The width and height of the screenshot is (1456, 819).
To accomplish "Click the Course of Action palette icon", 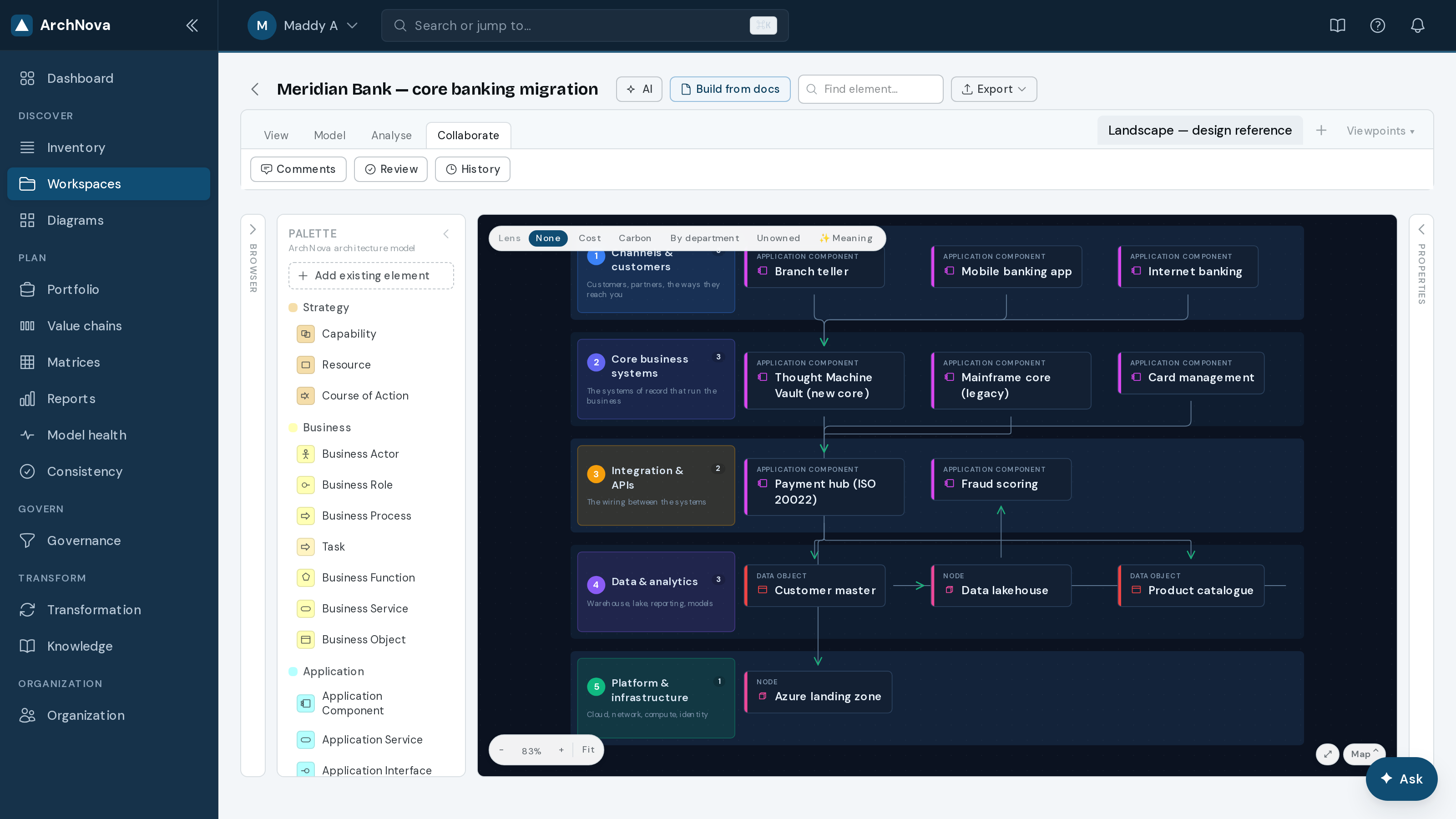I will [x=306, y=396].
